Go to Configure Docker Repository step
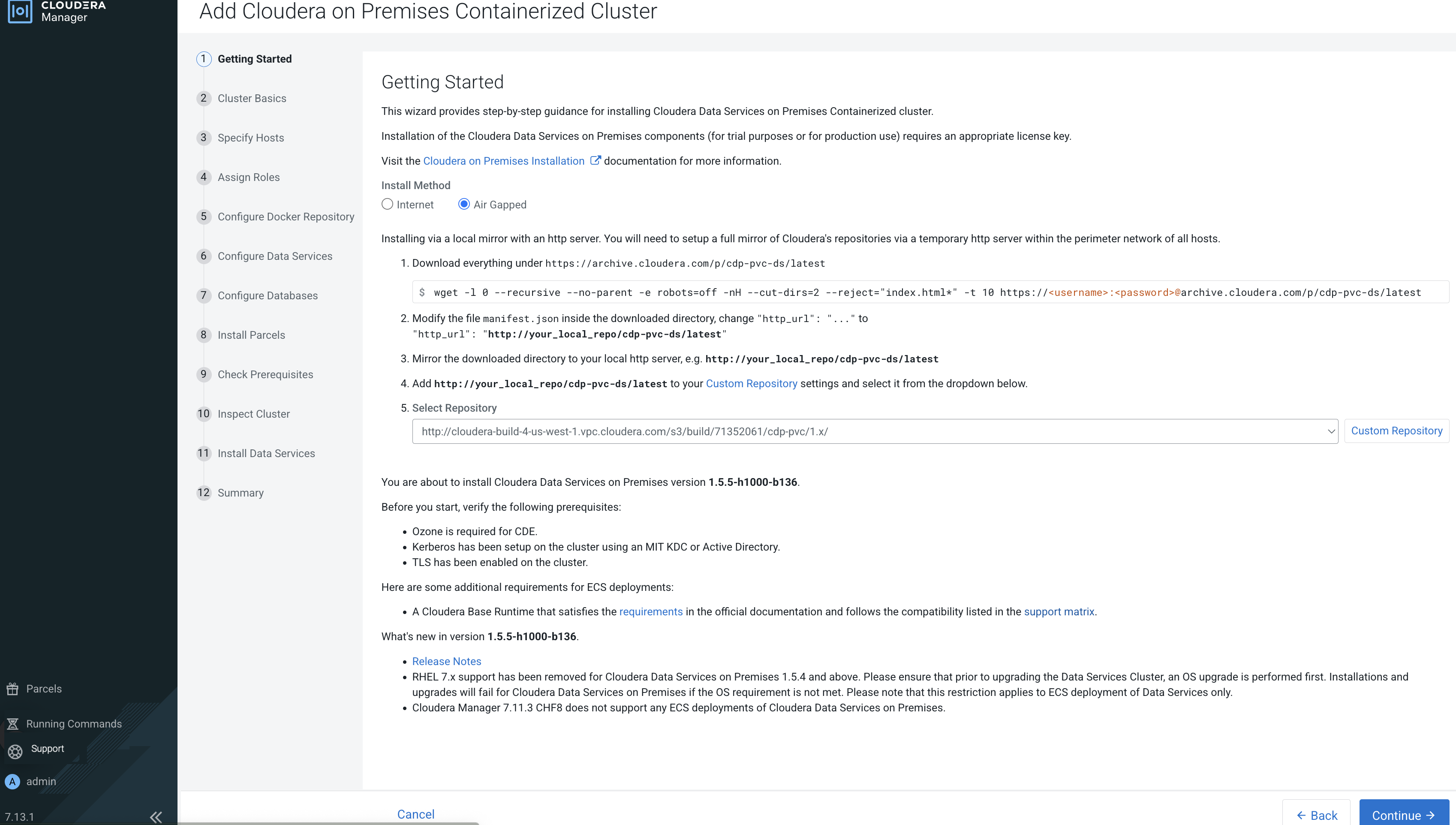The width and height of the screenshot is (1456, 825). pos(286,217)
